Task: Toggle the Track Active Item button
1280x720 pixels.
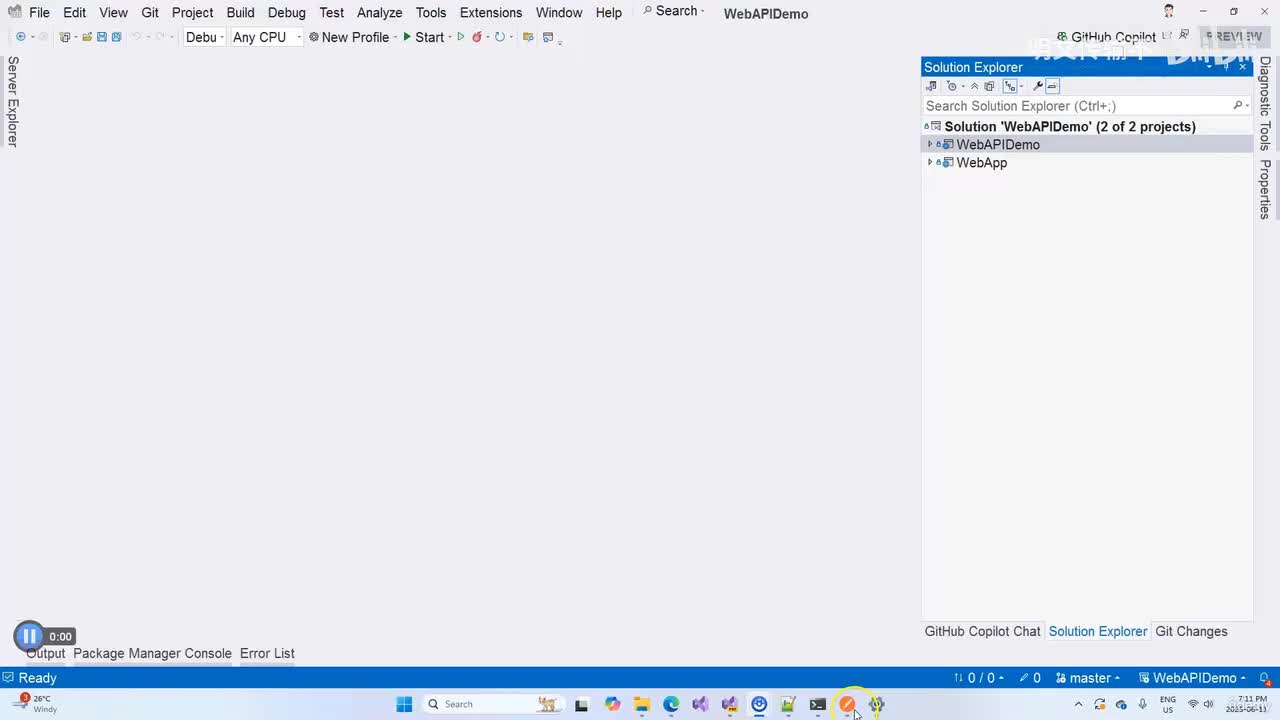Action: (x=1010, y=86)
